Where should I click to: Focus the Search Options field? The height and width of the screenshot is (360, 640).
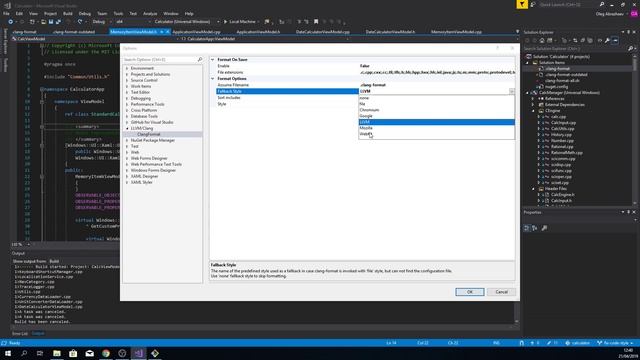point(162,60)
